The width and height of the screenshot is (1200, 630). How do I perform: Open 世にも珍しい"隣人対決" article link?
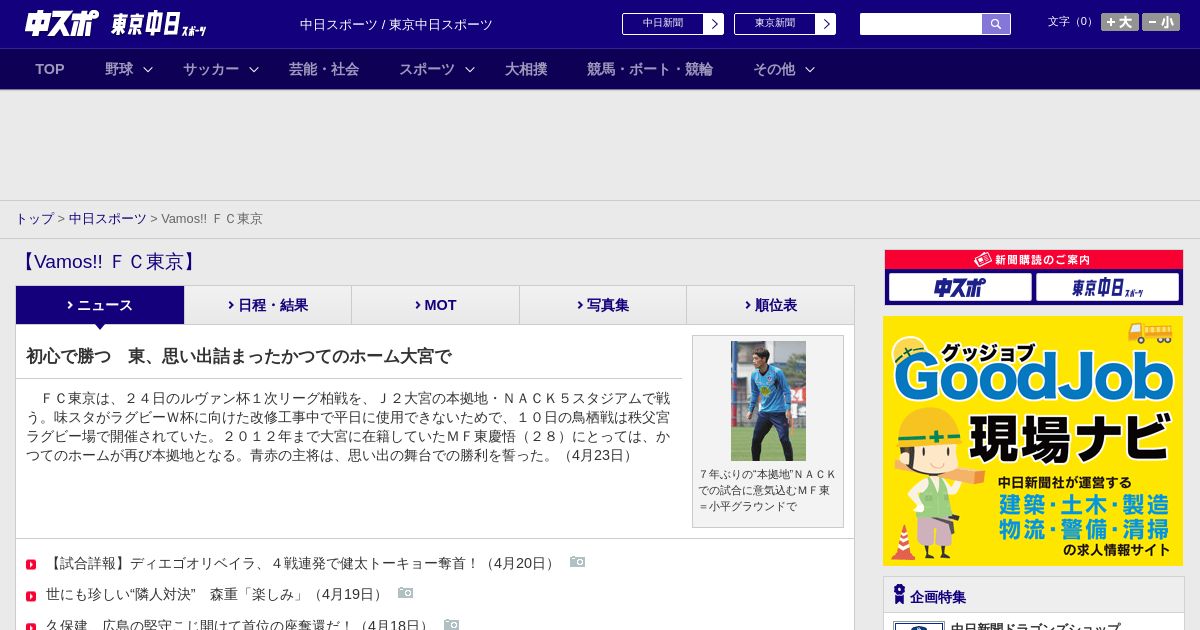click(216, 594)
